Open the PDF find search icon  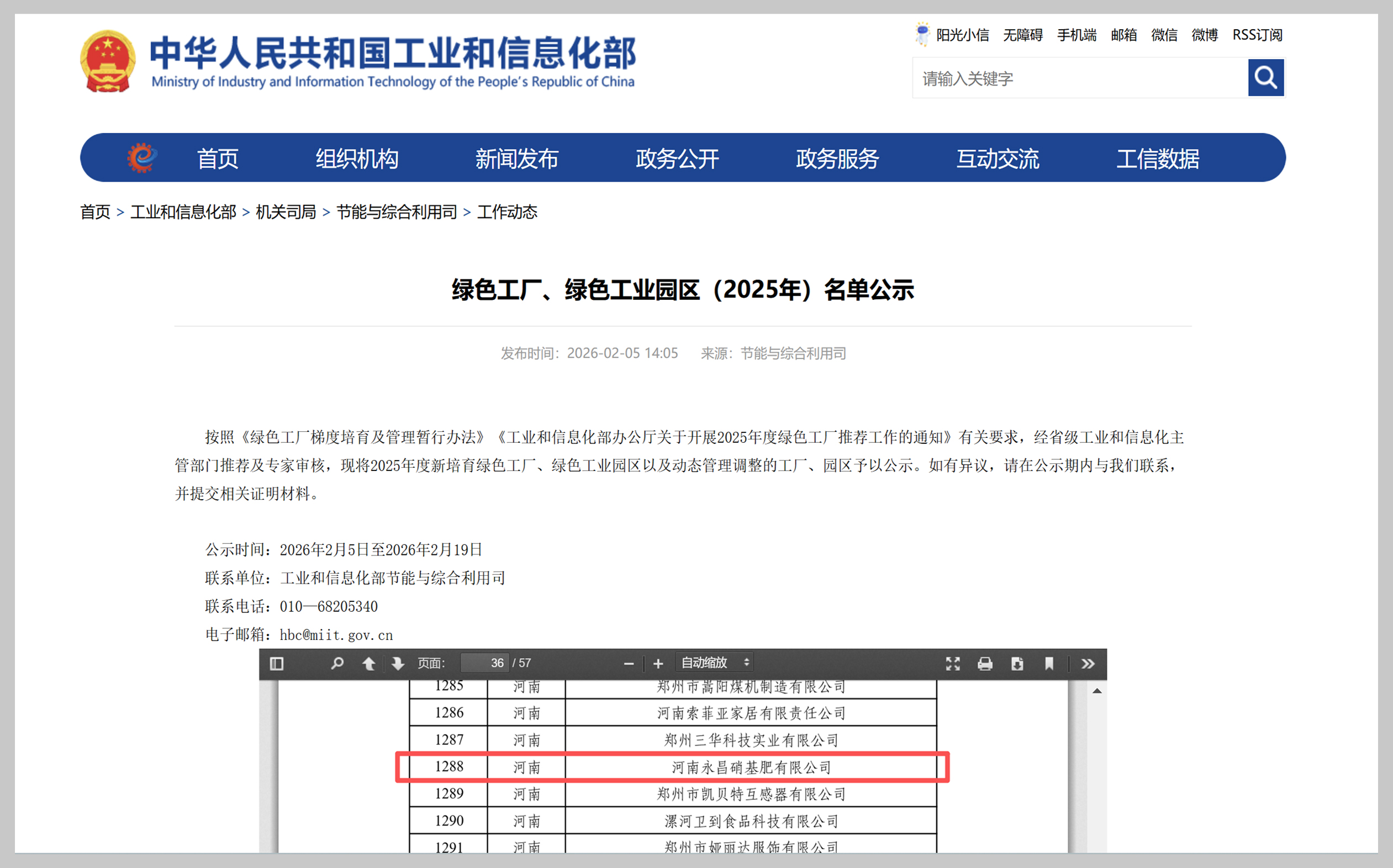(x=337, y=664)
